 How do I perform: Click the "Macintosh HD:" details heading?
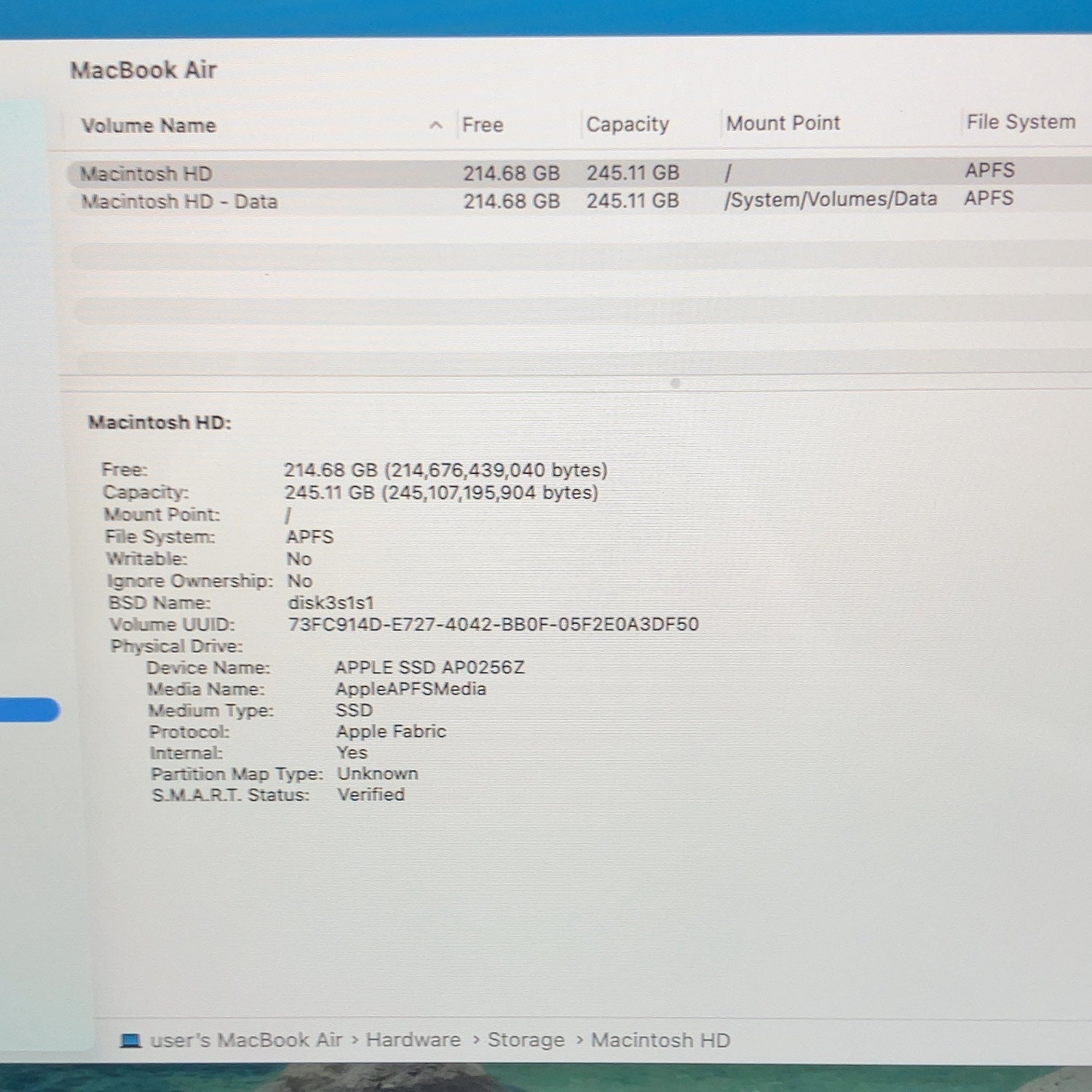tap(159, 422)
